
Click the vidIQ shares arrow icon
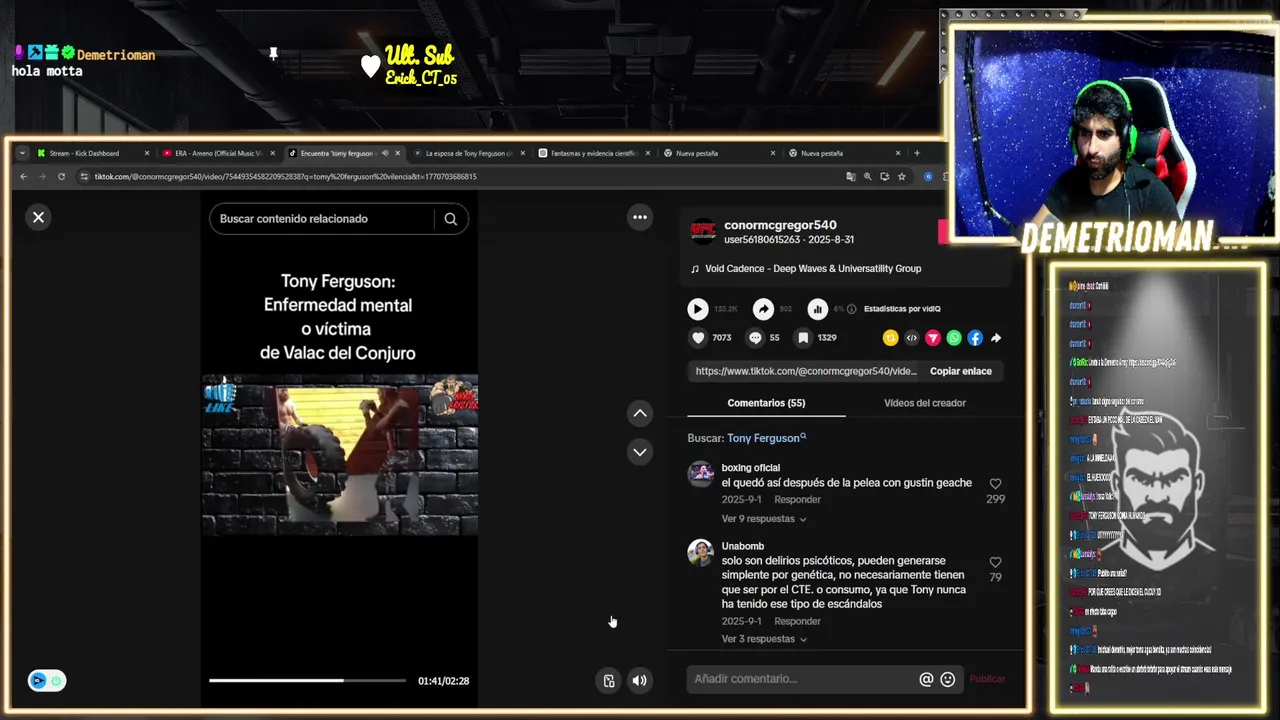click(763, 309)
